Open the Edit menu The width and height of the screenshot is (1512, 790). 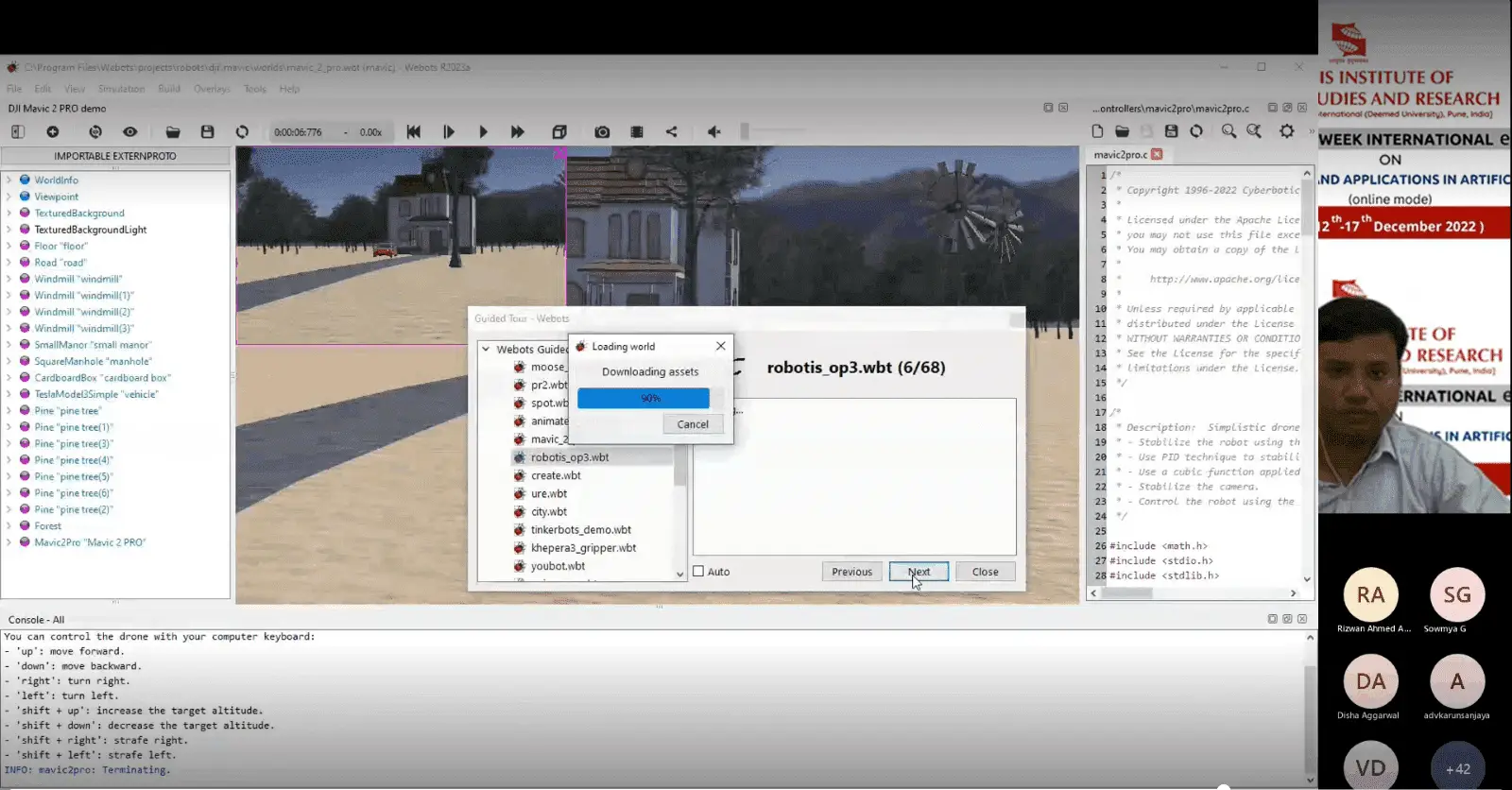click(x=43, y=89)
